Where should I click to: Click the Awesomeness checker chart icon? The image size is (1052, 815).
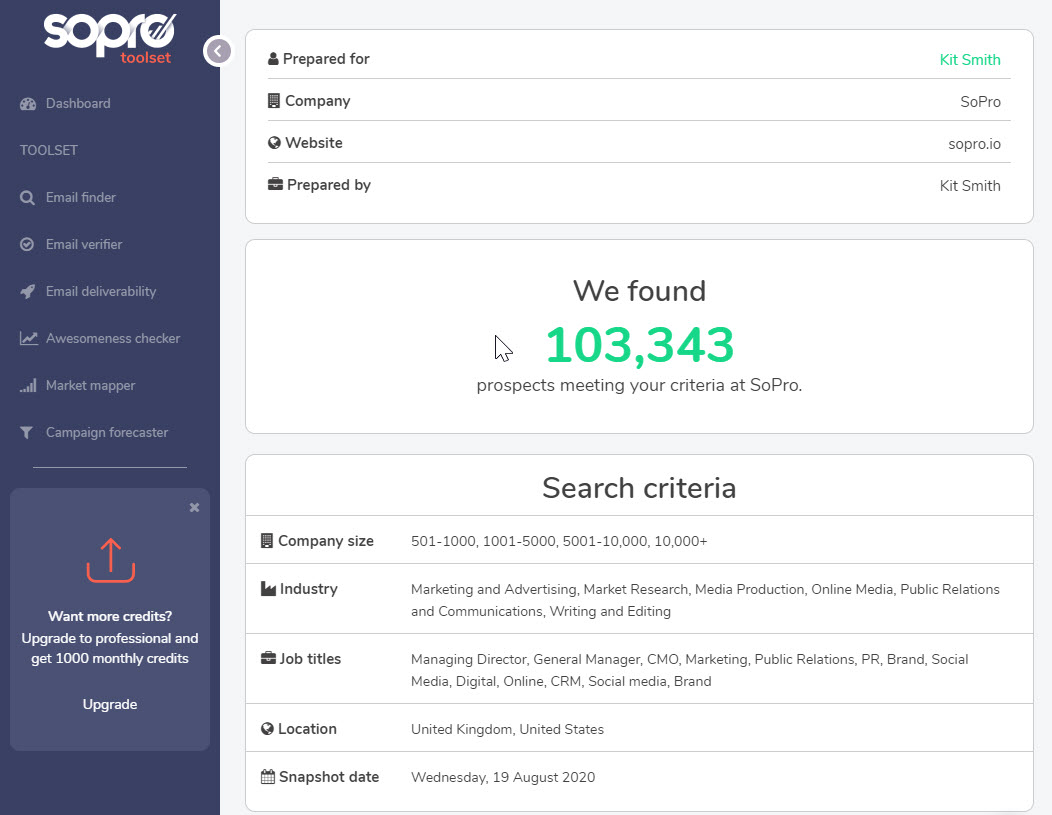click(28, 339)
